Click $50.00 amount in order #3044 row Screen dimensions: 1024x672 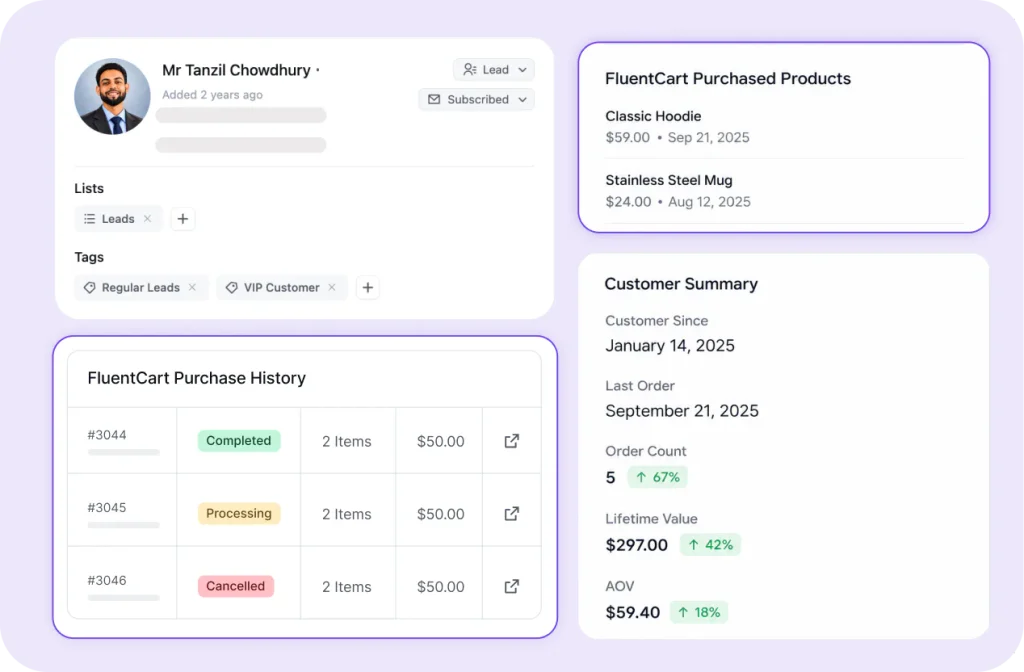(x=441, y=441)
